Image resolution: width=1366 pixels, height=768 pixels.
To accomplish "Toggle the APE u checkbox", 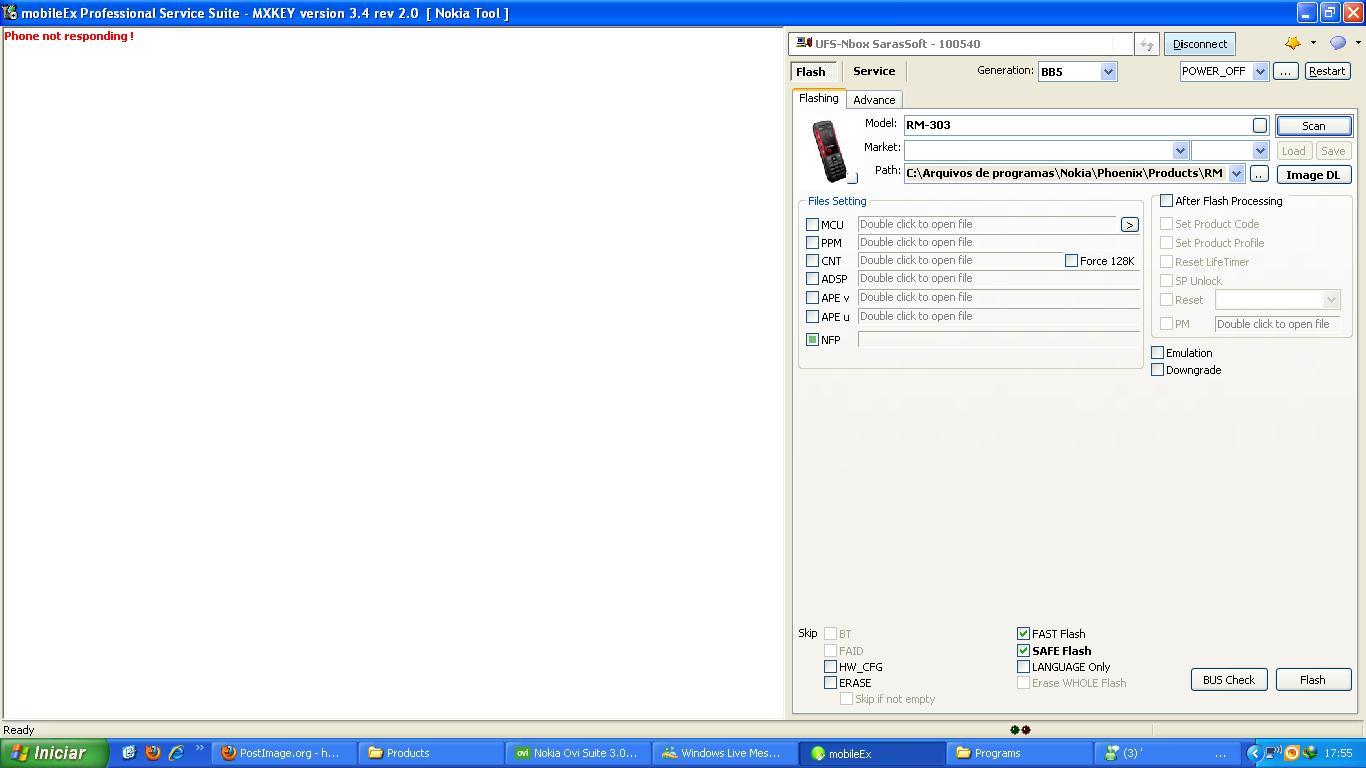I will [812, 317].
